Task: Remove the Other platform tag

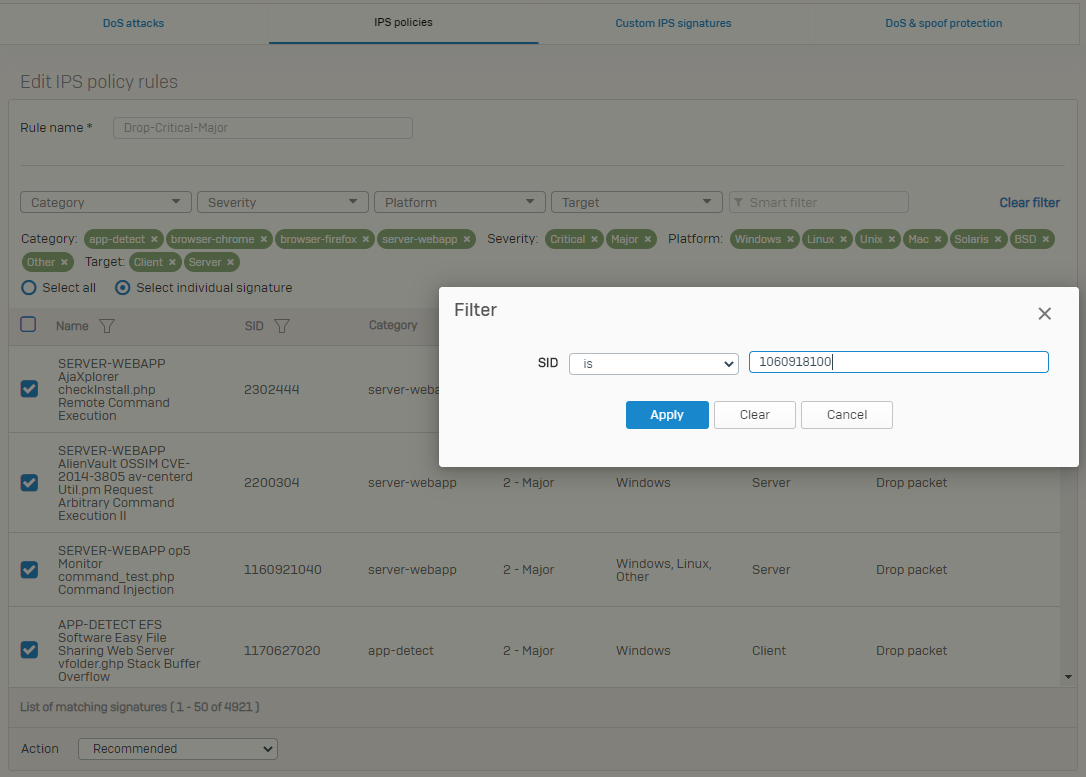Action: (x=64, y=262)
